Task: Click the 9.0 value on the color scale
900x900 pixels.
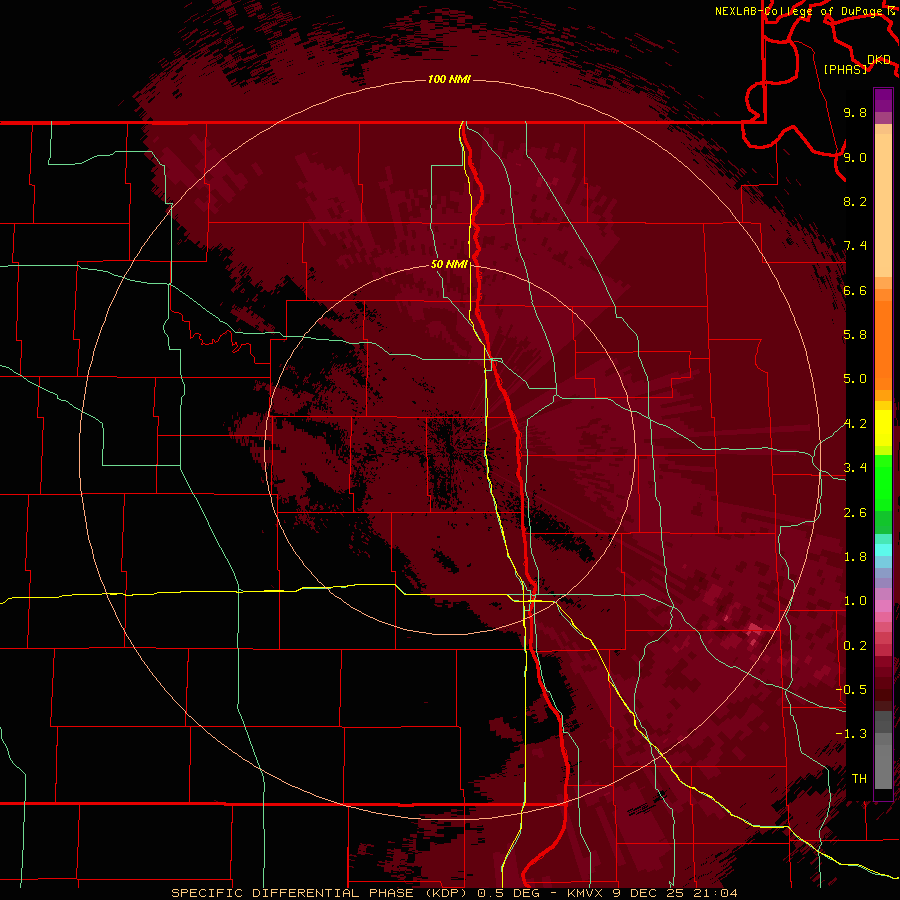Action: pyautogui.click(x=855, y=157)
